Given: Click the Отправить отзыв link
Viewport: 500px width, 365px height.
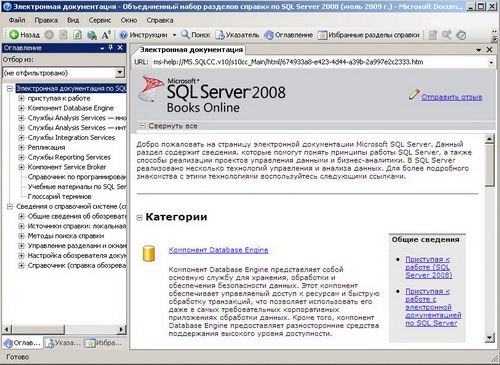Looking at the screenshot, I should coord(452,97).
